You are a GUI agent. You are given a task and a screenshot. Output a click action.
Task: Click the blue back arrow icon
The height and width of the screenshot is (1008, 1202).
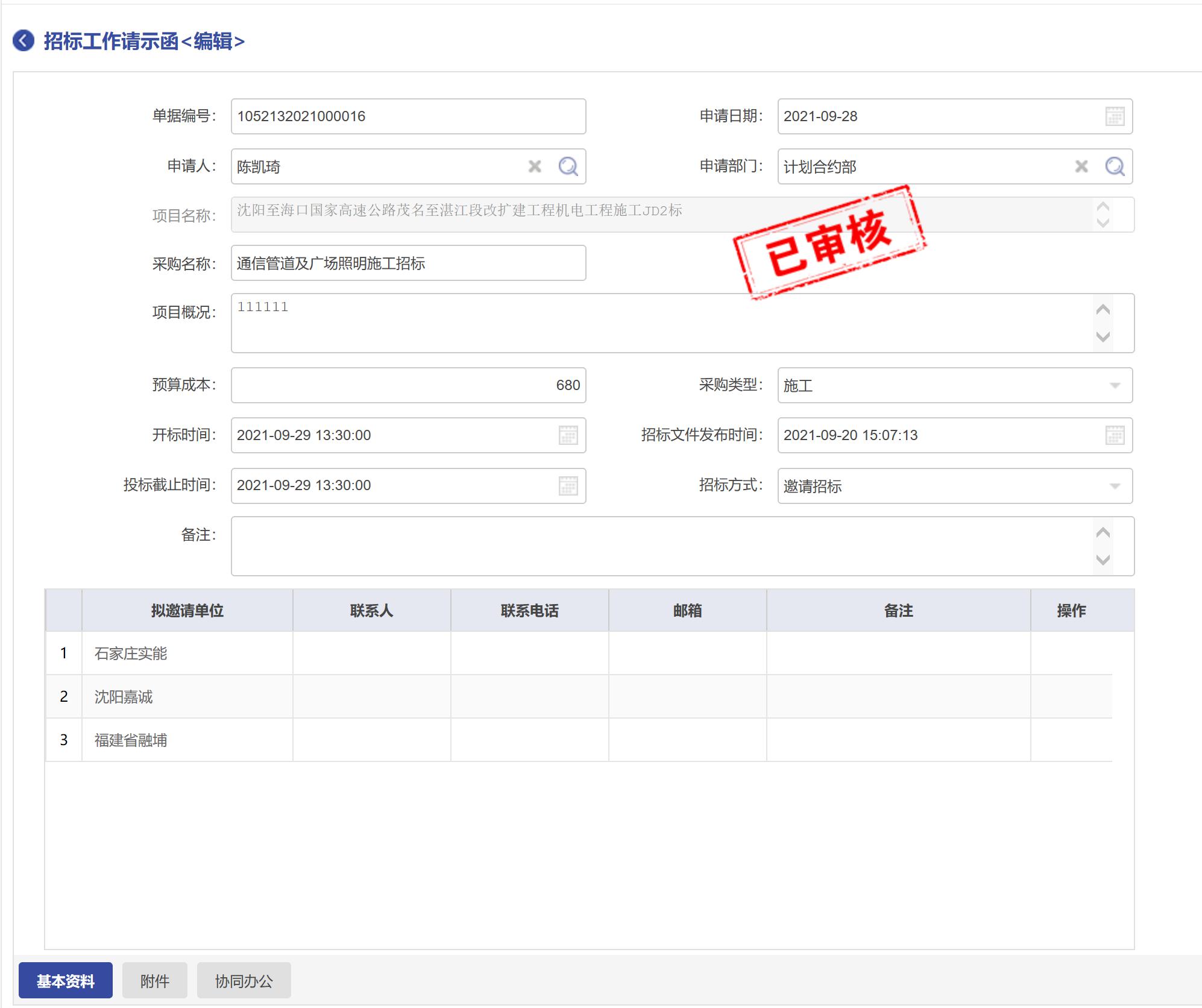(x=24, y=41)
